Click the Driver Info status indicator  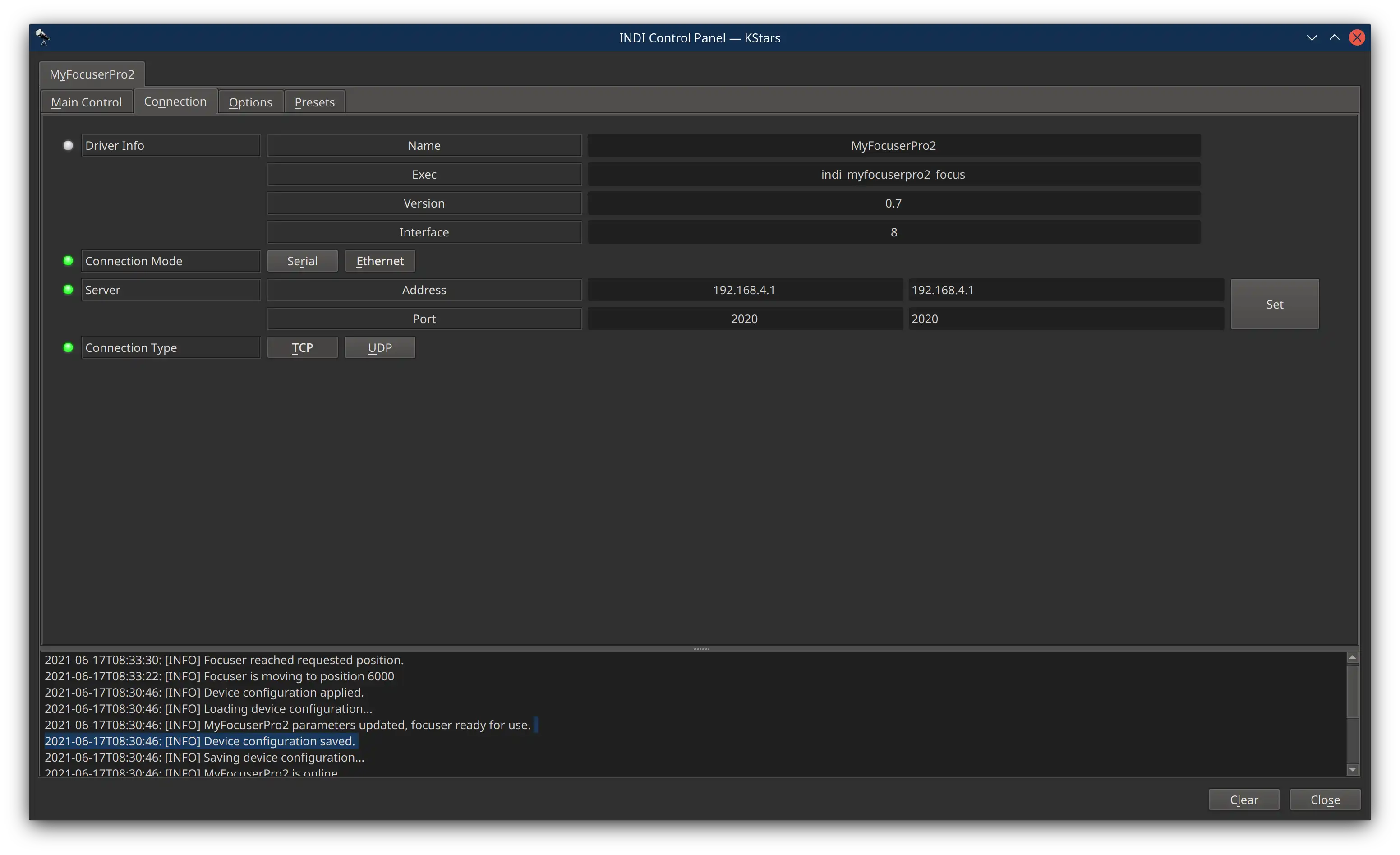coord(67,145)
